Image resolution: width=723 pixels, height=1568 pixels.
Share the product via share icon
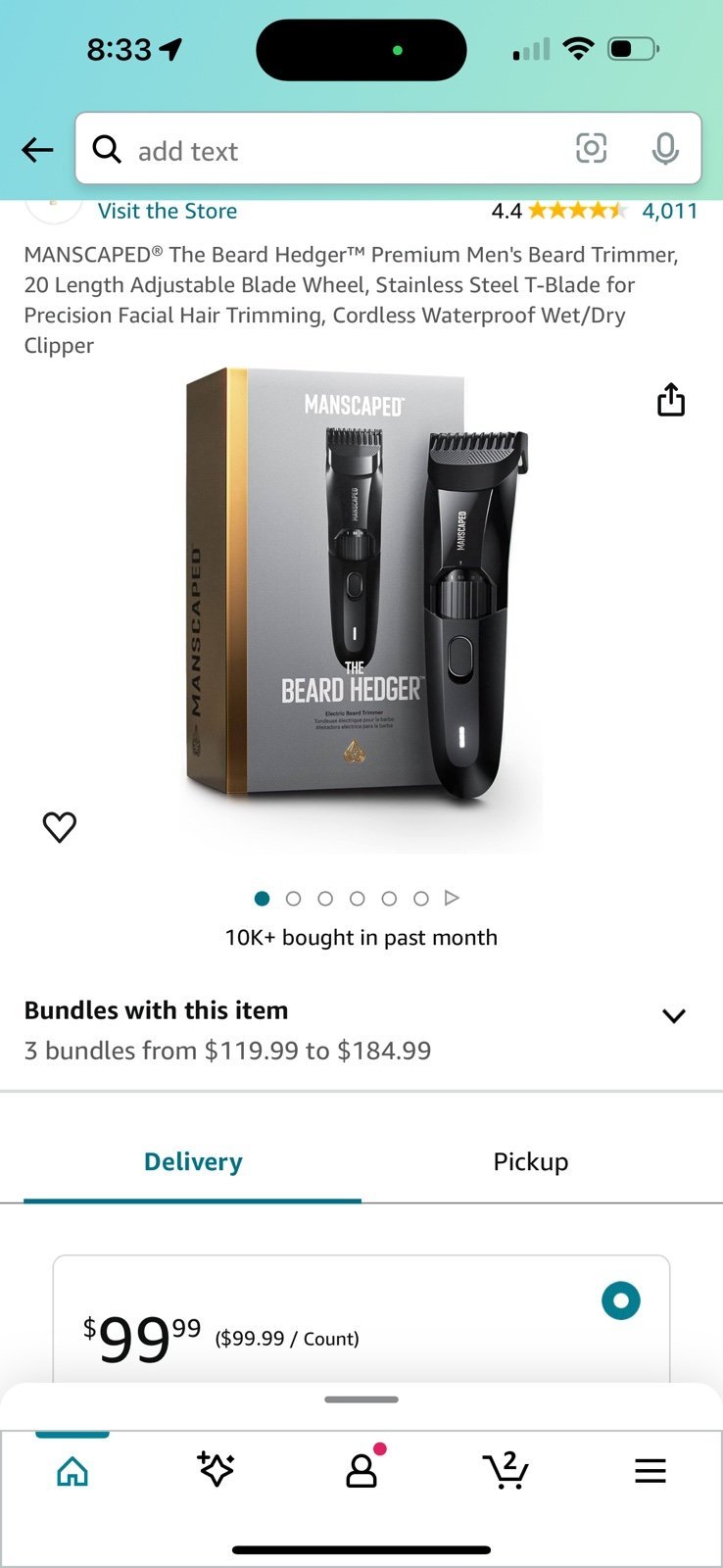671,400
